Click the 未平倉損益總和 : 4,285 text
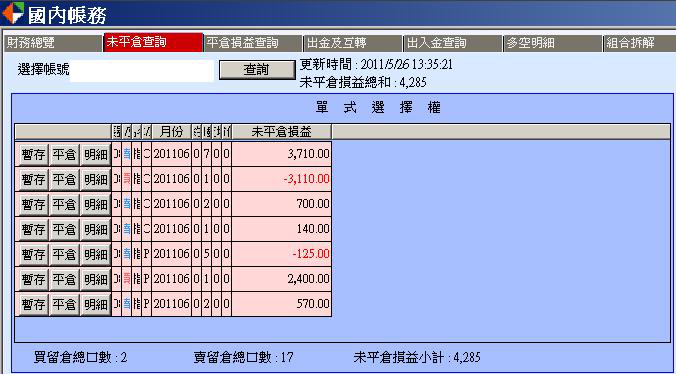The width and height of the screenshot is (676, 374). (363, 82)
